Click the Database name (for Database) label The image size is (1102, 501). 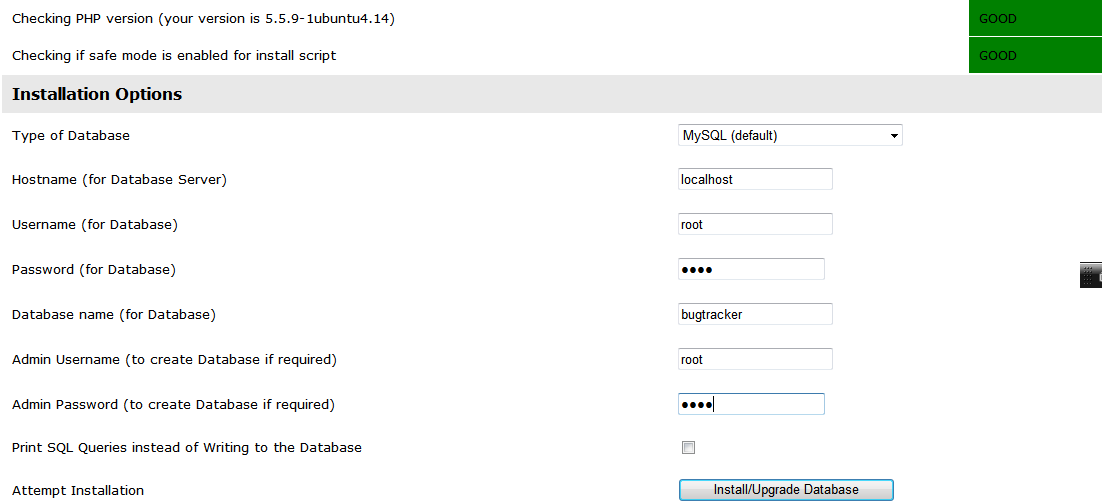pyautogui.click(x=114, y=314)
